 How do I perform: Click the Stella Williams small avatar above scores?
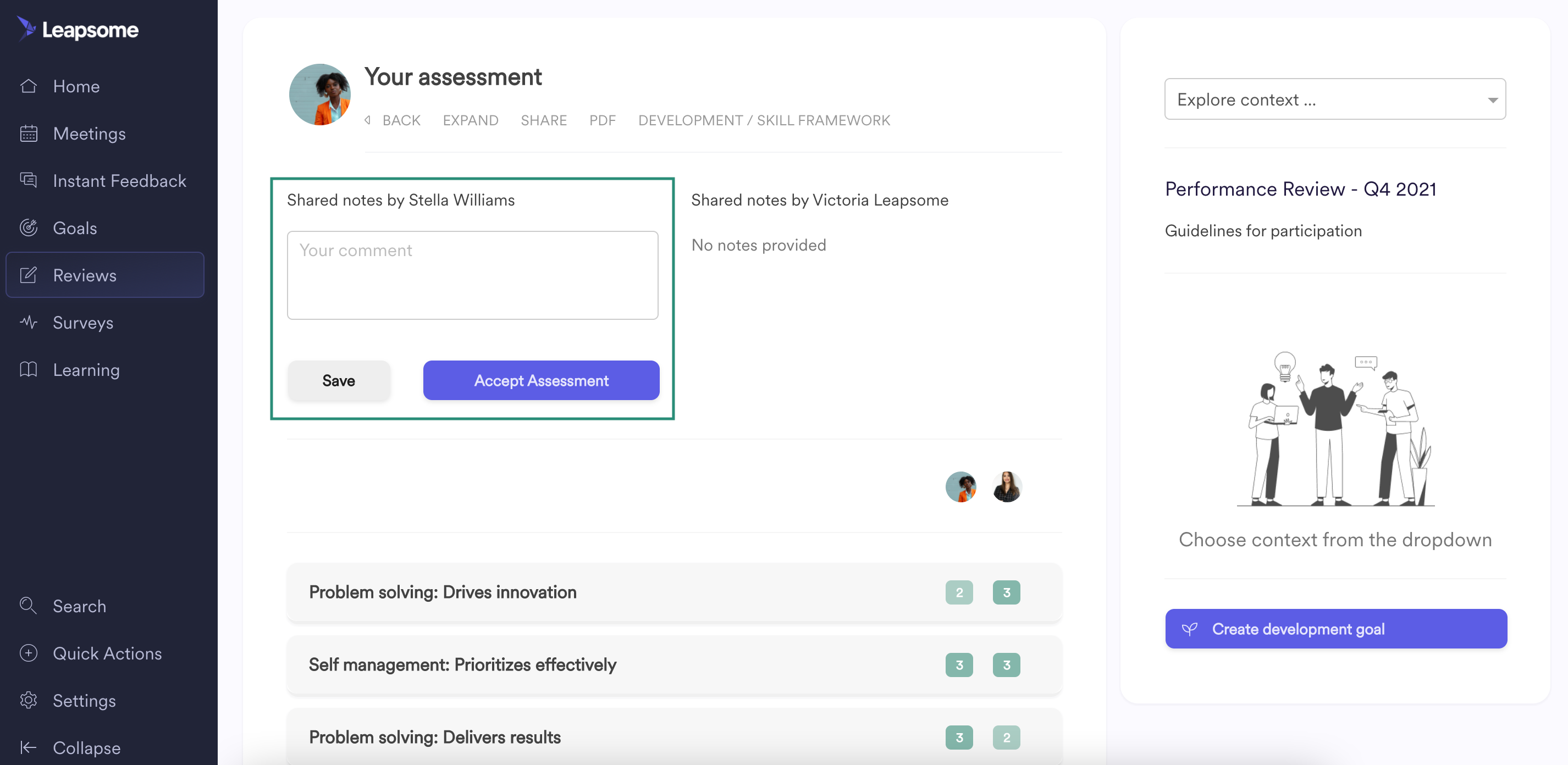(960, 487)
